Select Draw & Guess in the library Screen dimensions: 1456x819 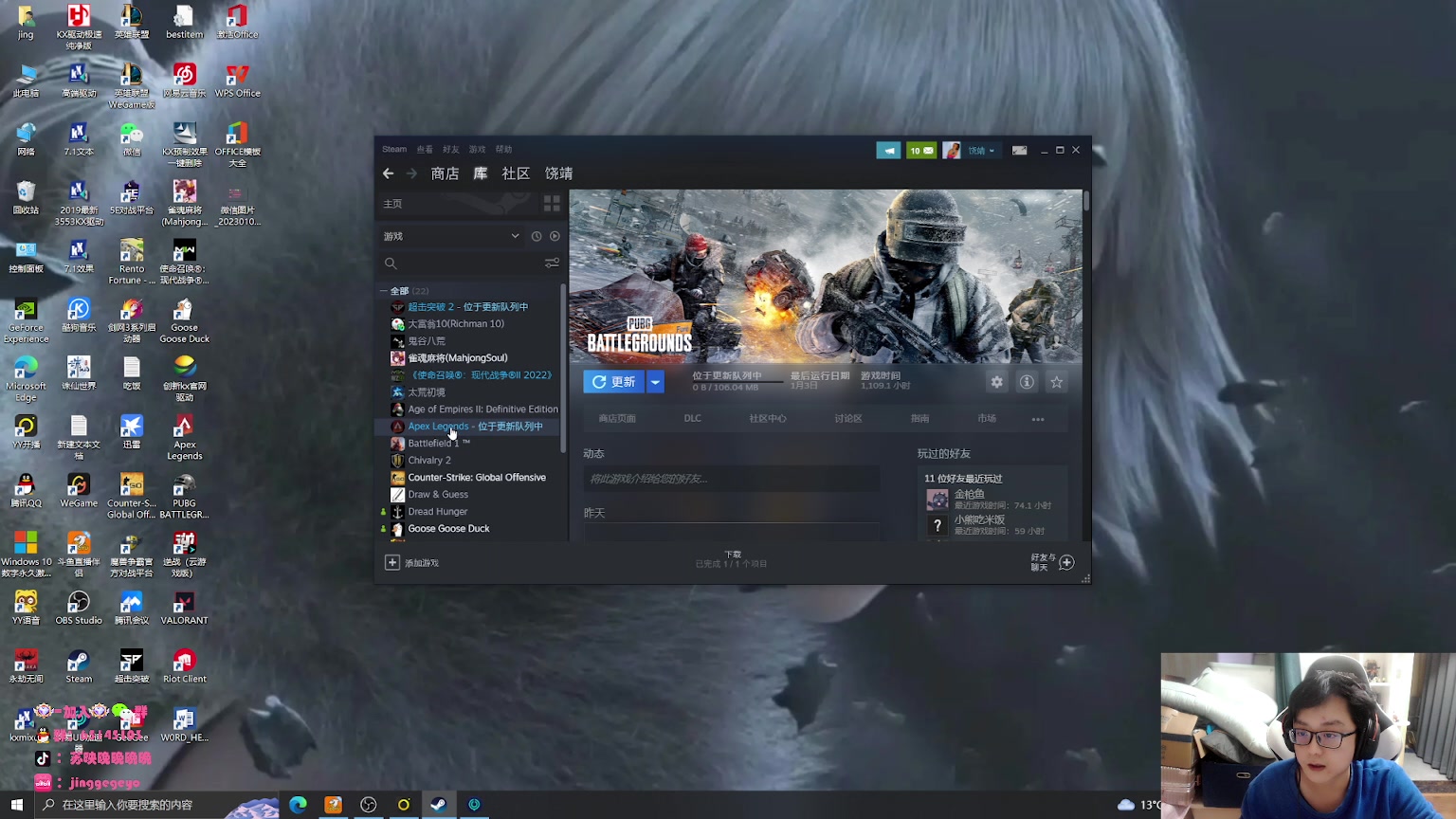point(438,495)
